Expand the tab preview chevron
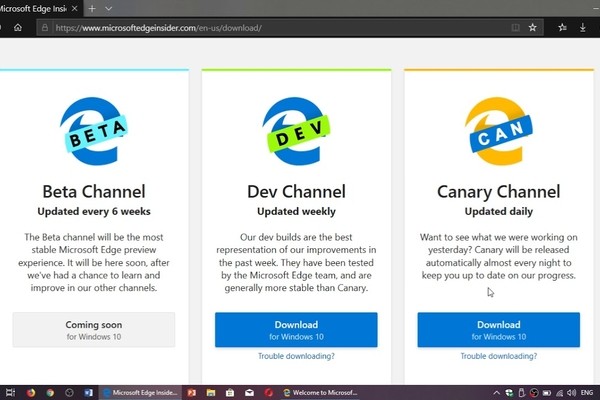Viewport: 600px width, 400px height. tap(109, 8)
